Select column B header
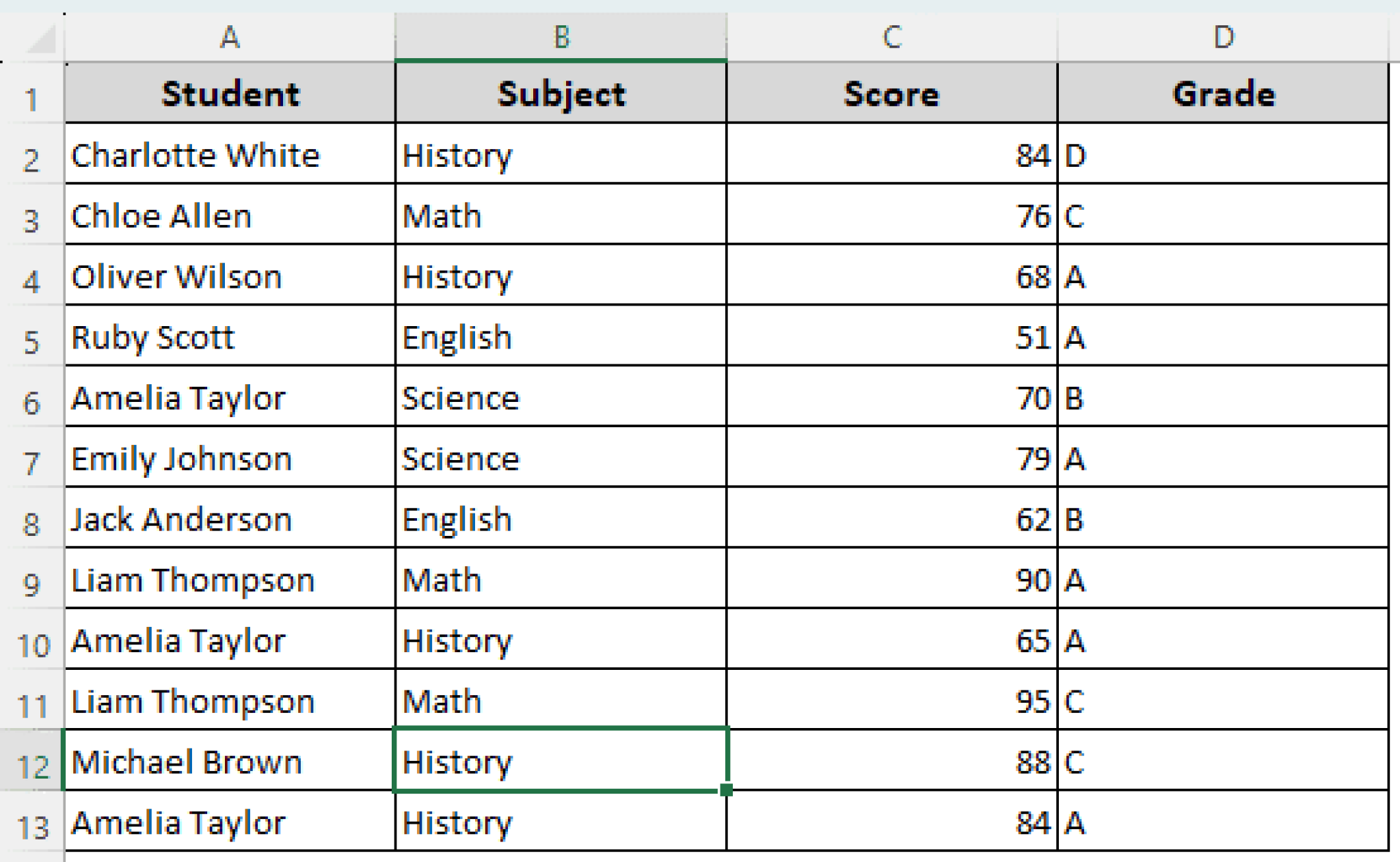Viewport: 1400px width, 862px height. pos(561,38)
